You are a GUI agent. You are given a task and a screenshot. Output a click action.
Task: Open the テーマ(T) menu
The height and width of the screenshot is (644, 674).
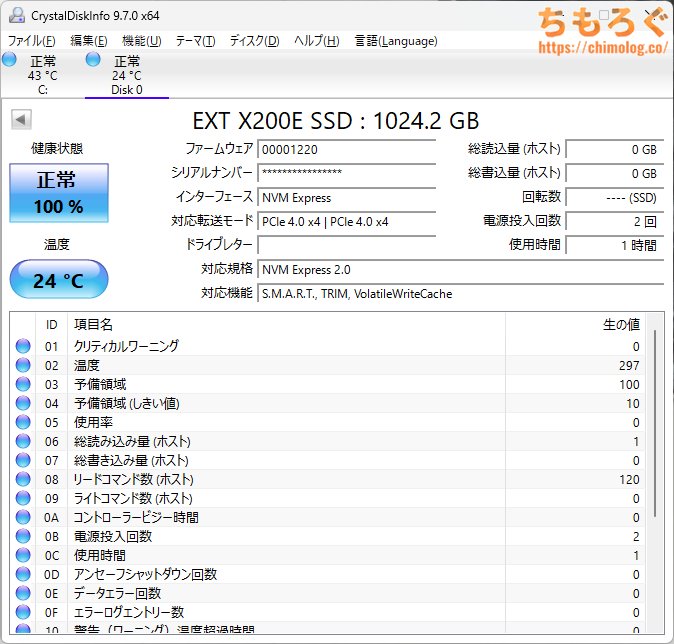pos(196,41)
